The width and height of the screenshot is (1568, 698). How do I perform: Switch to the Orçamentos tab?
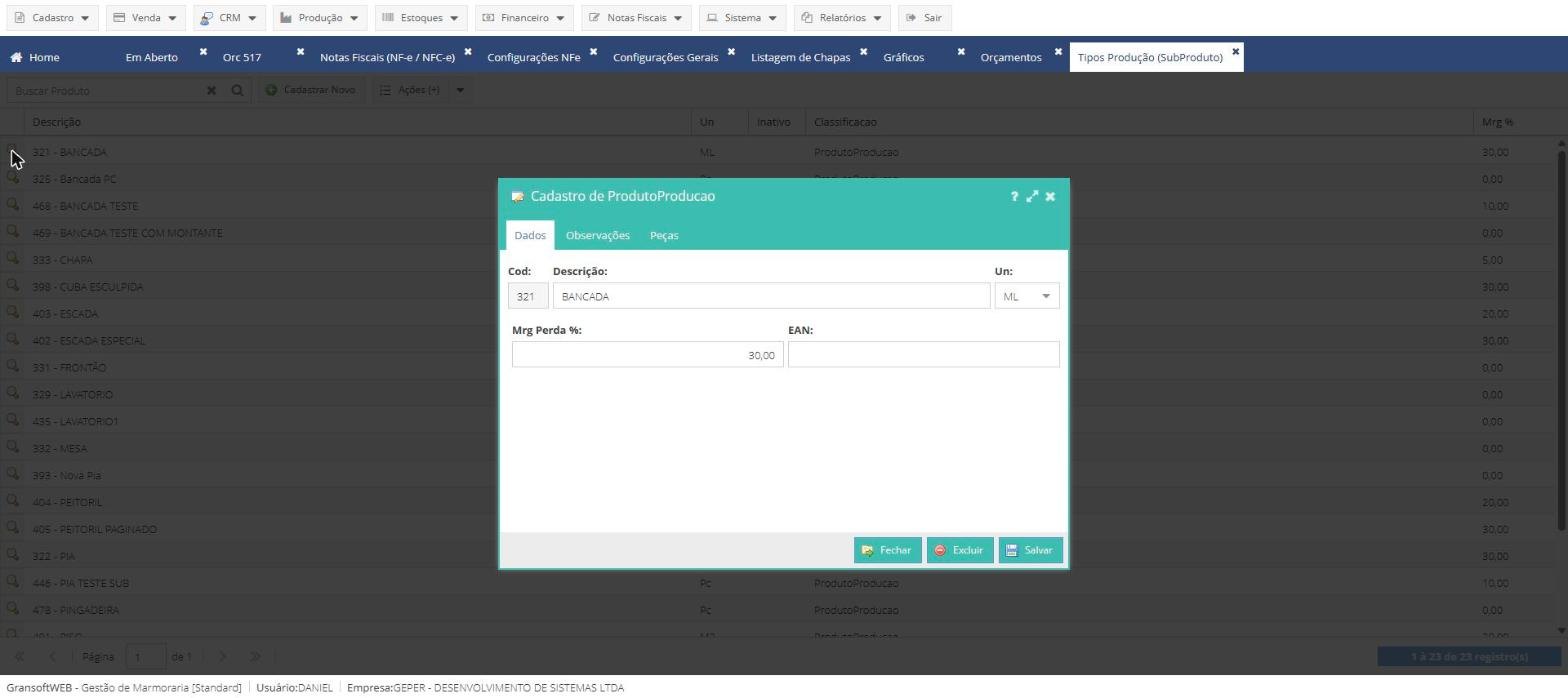(x=1010, y=57)
